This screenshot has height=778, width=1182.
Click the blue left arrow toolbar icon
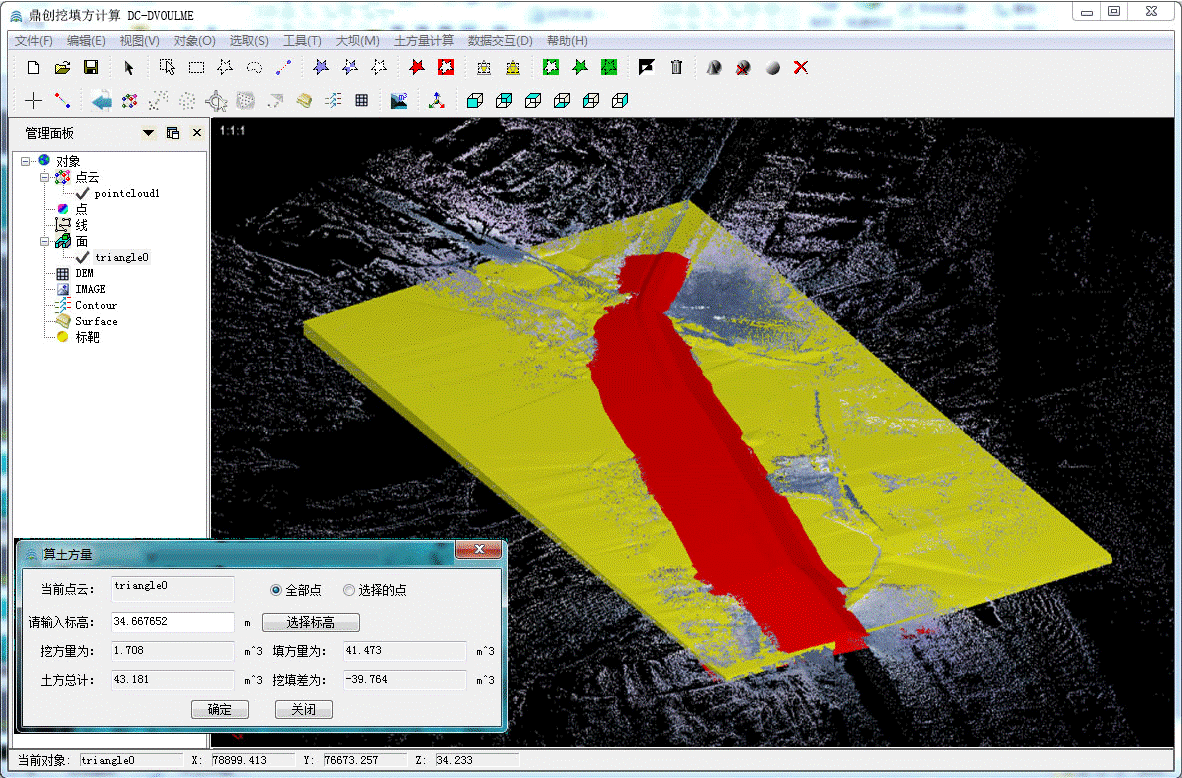[101, 100]
